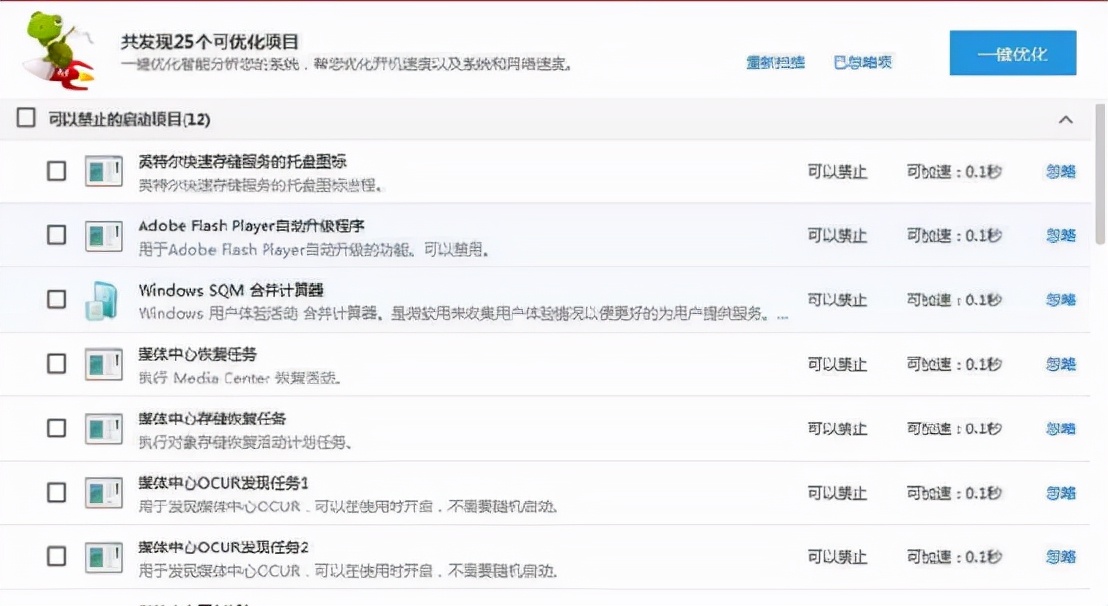Screen dimensions: 1108x606
Task: Check the Adobe Flash Player 自动升级程序 checkbox
Action: [x=56, y=234]
